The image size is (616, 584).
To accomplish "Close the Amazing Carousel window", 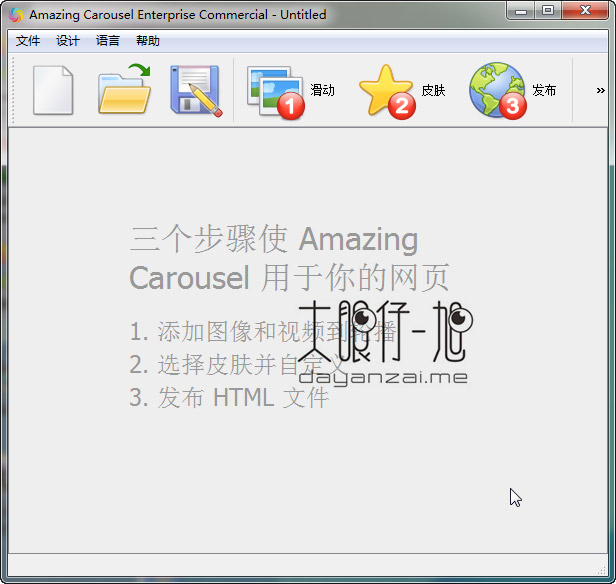I will point(585,11).
